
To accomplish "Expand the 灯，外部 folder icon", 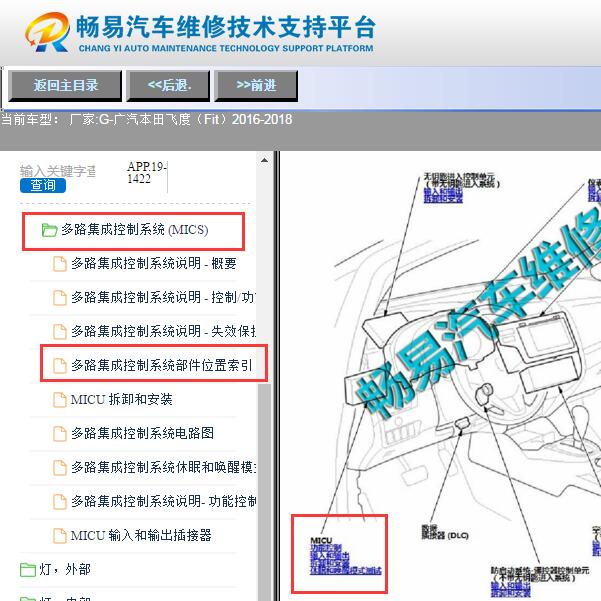I will point(28,570).
